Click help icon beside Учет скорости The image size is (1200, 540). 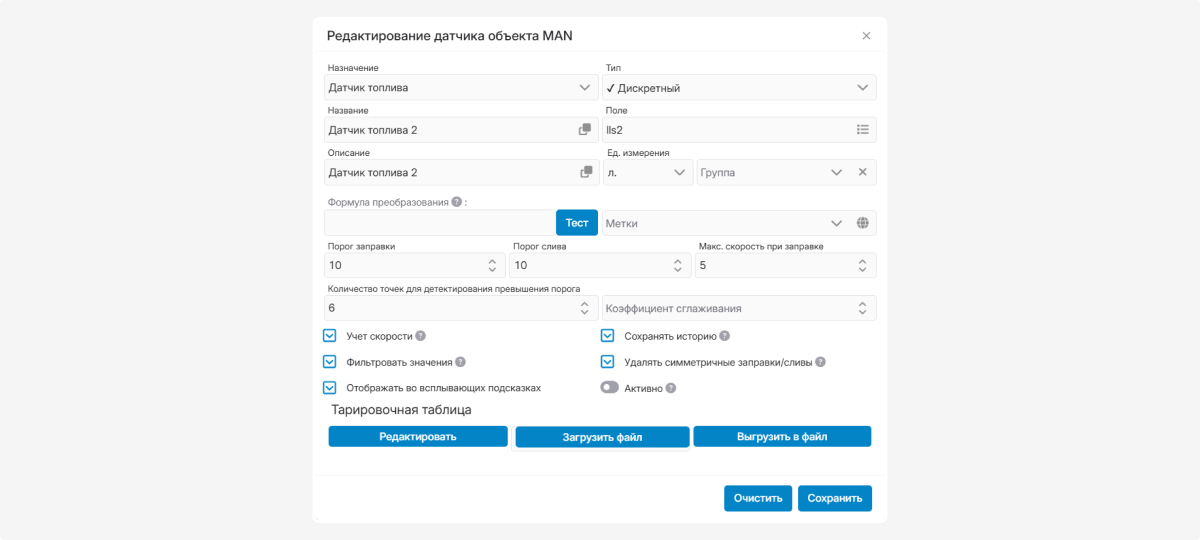(x=421, y=337)
